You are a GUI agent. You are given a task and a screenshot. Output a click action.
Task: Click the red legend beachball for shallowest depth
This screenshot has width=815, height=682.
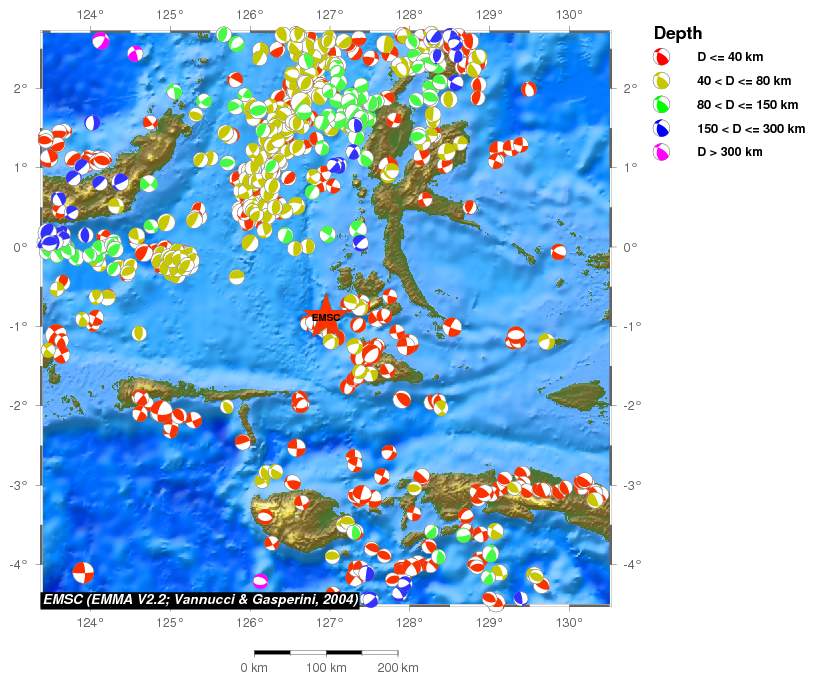click(x=660, y=57)
